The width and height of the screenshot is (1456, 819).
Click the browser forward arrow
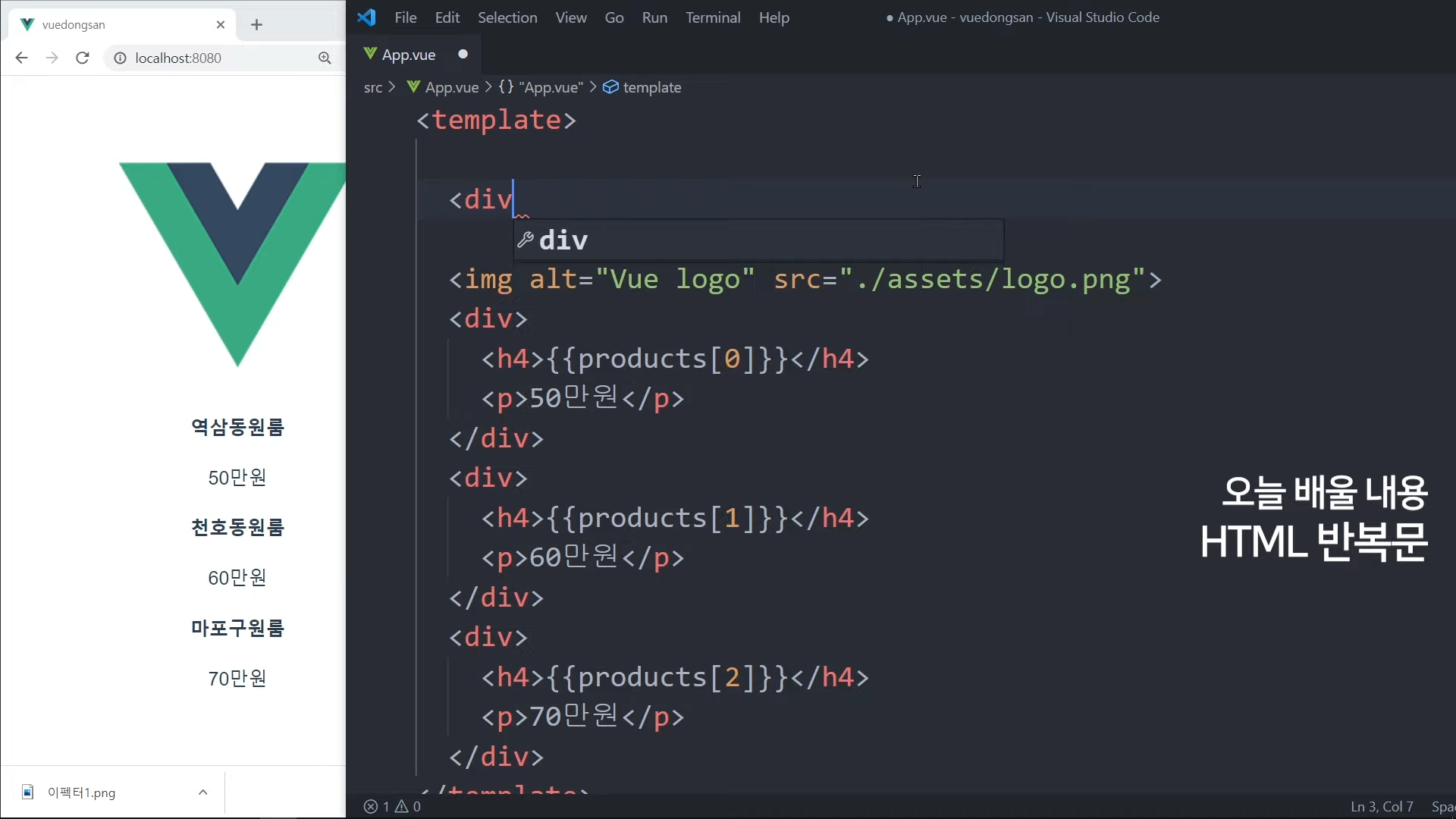52,58
